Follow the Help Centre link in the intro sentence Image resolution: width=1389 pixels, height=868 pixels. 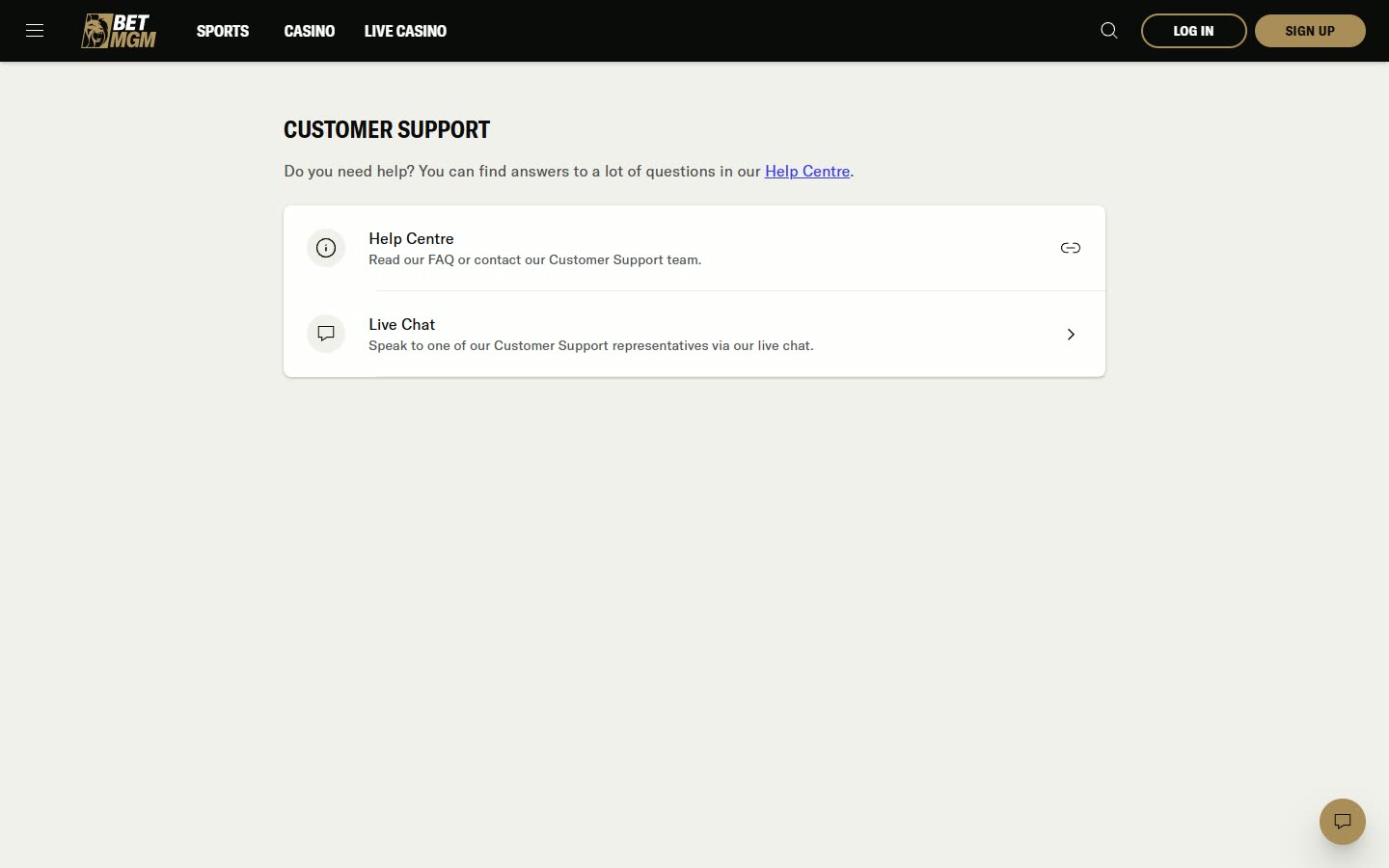(807, 171)
